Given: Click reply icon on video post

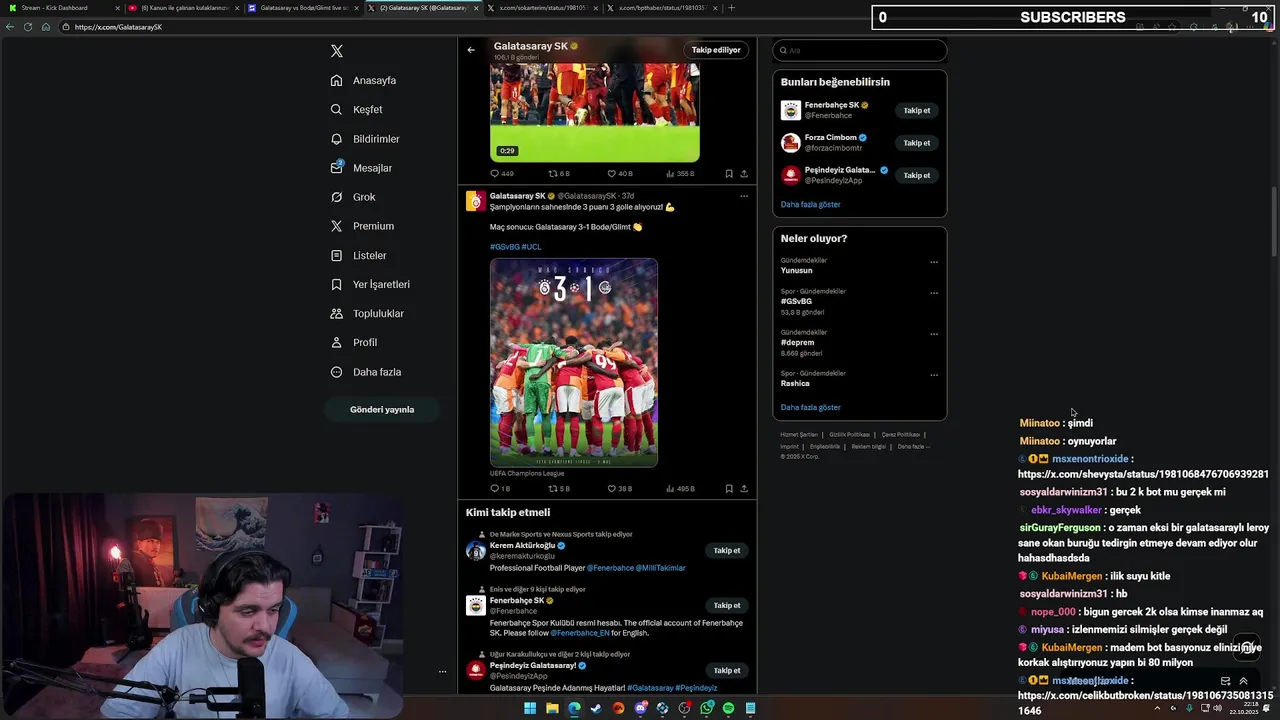Looking at the screenshot, I should pyautogui.click(x=494, y=174).
